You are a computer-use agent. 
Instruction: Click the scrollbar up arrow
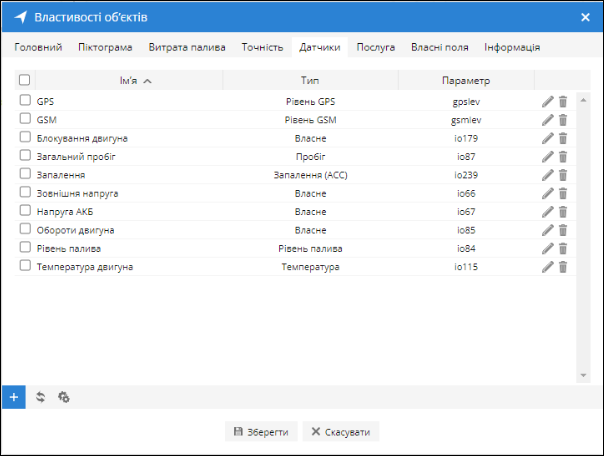coord(583,100)
